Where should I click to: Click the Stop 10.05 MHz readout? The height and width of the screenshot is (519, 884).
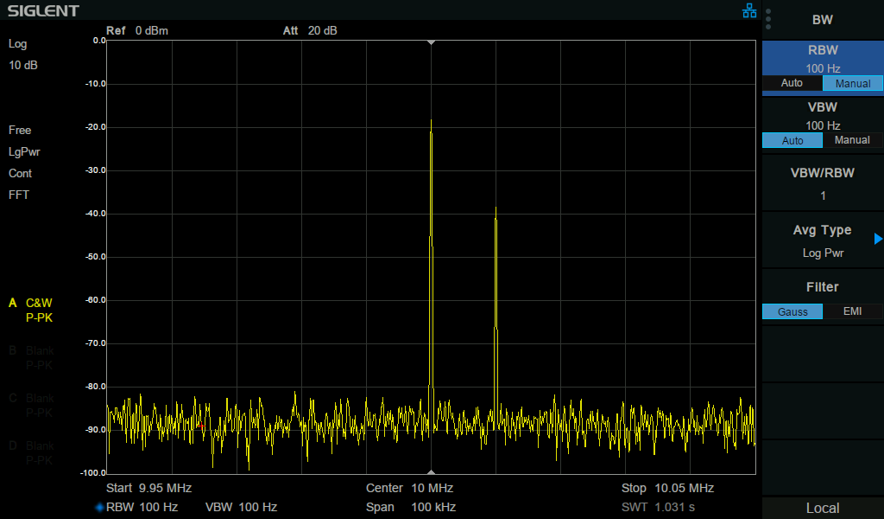[x=668, y=488]
